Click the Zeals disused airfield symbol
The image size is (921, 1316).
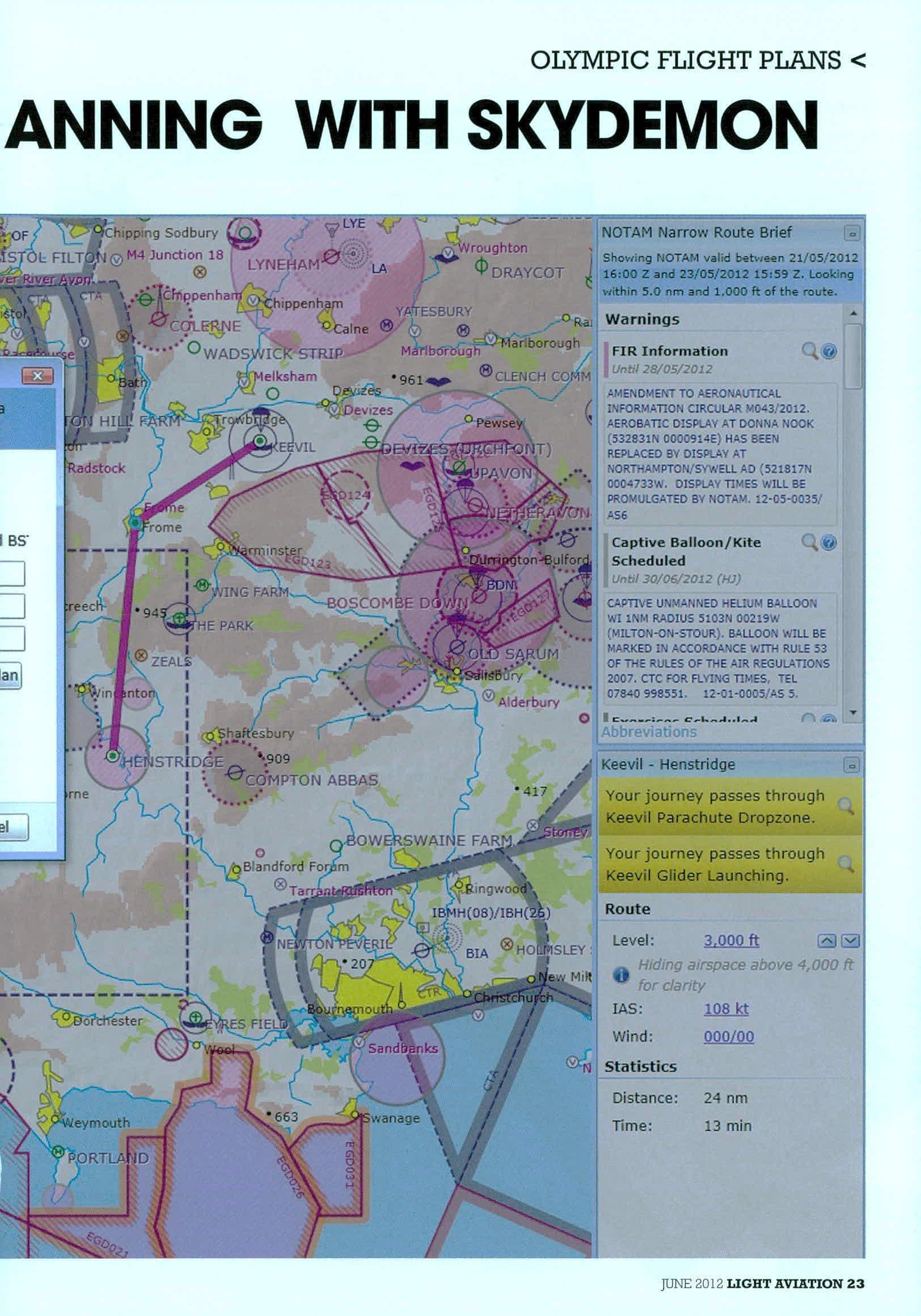[142, 655]
